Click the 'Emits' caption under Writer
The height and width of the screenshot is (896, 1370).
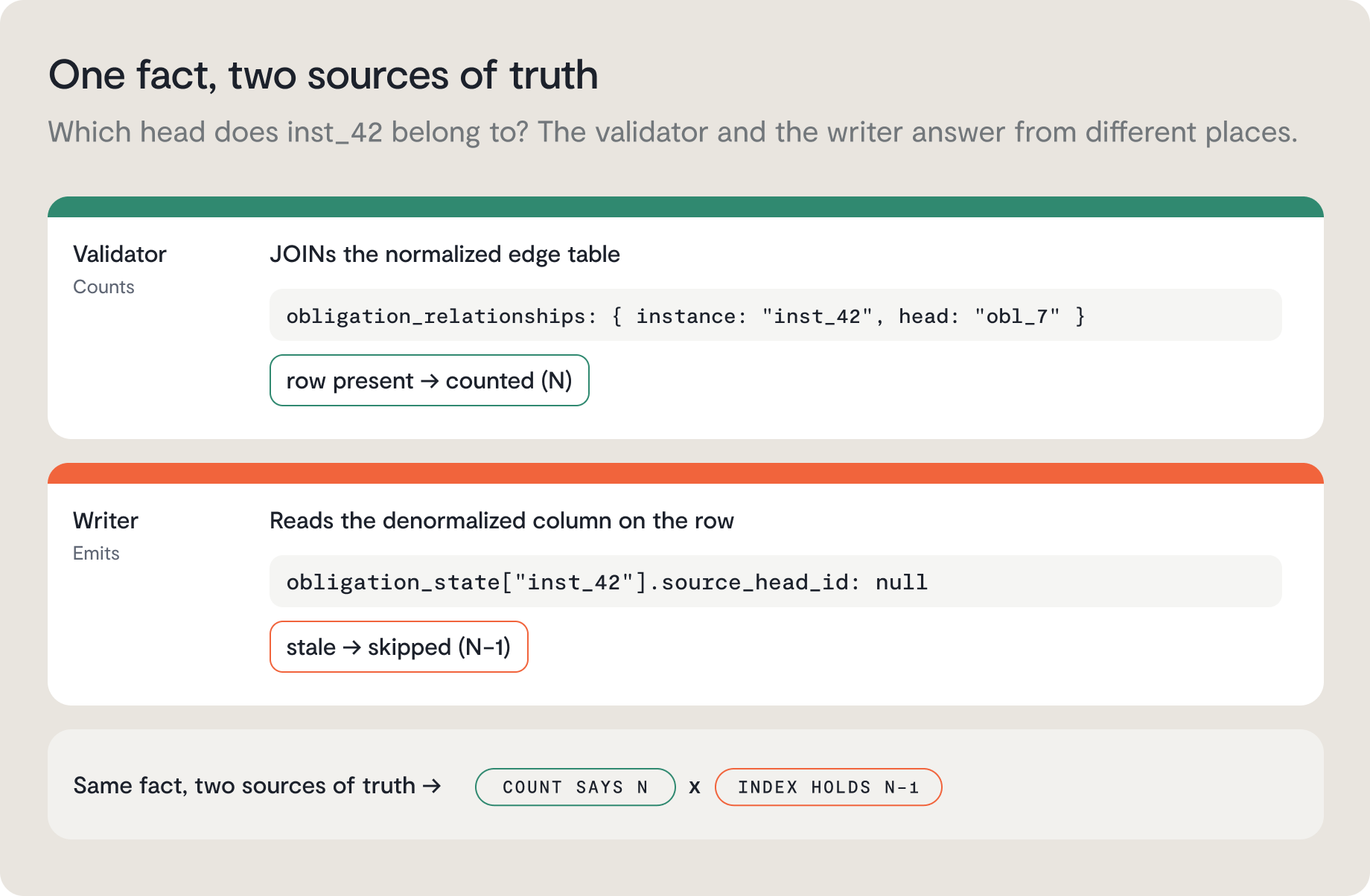coord(96,554)
